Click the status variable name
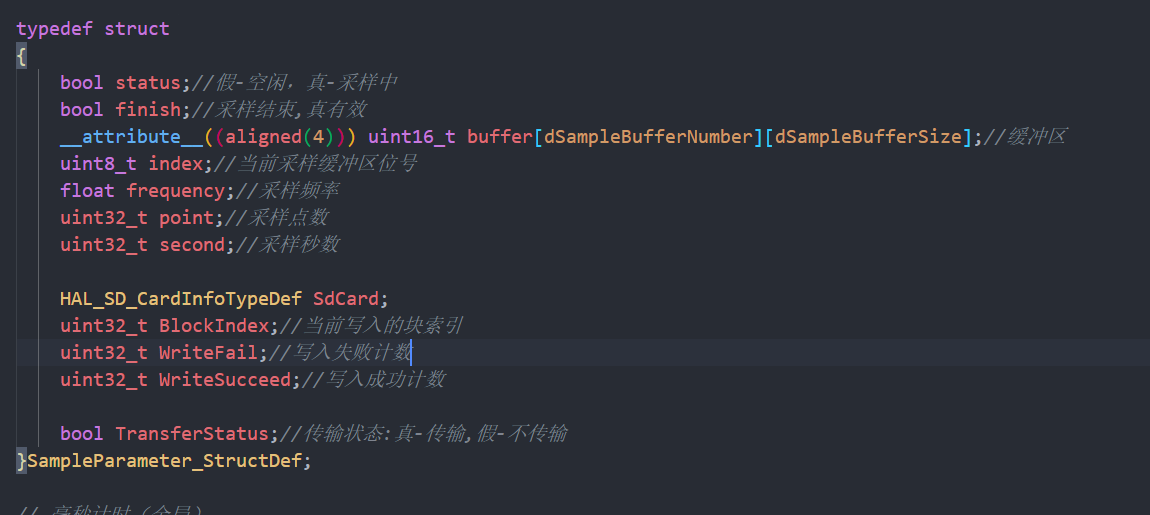This screenshot has width=1150, height=515. 147,83
